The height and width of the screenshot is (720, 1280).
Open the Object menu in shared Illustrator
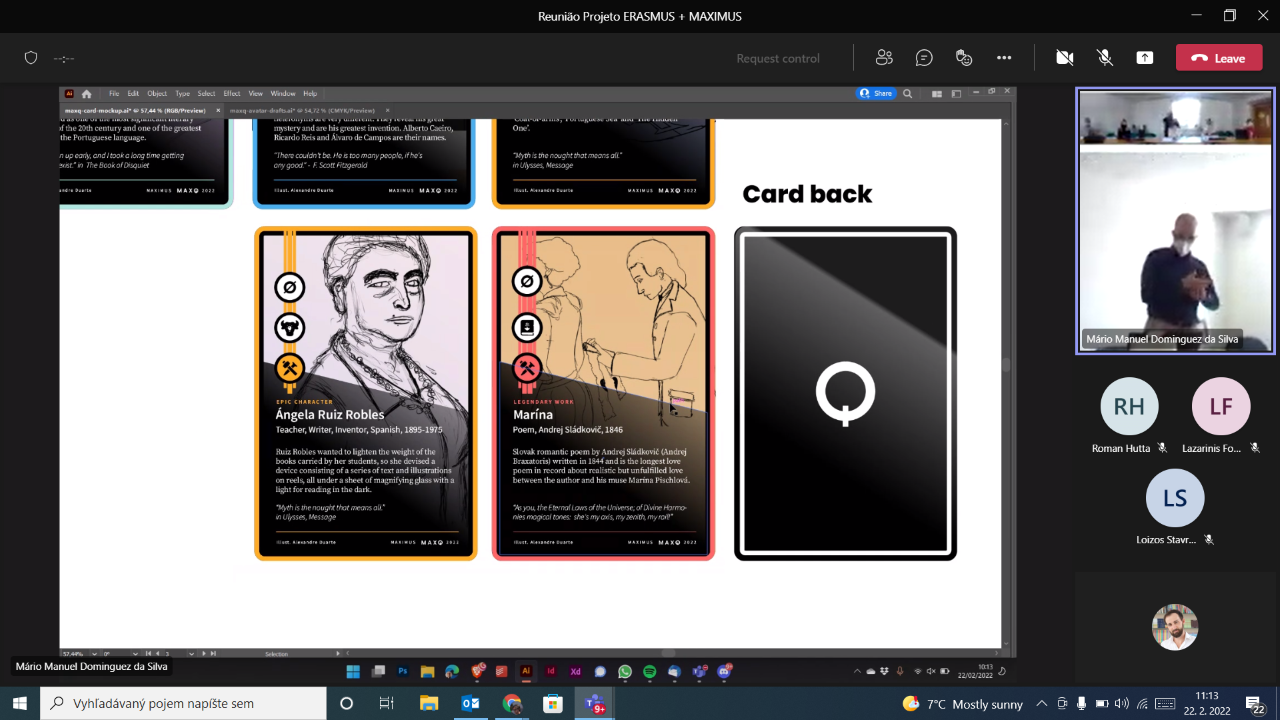[x=157, y=93]
